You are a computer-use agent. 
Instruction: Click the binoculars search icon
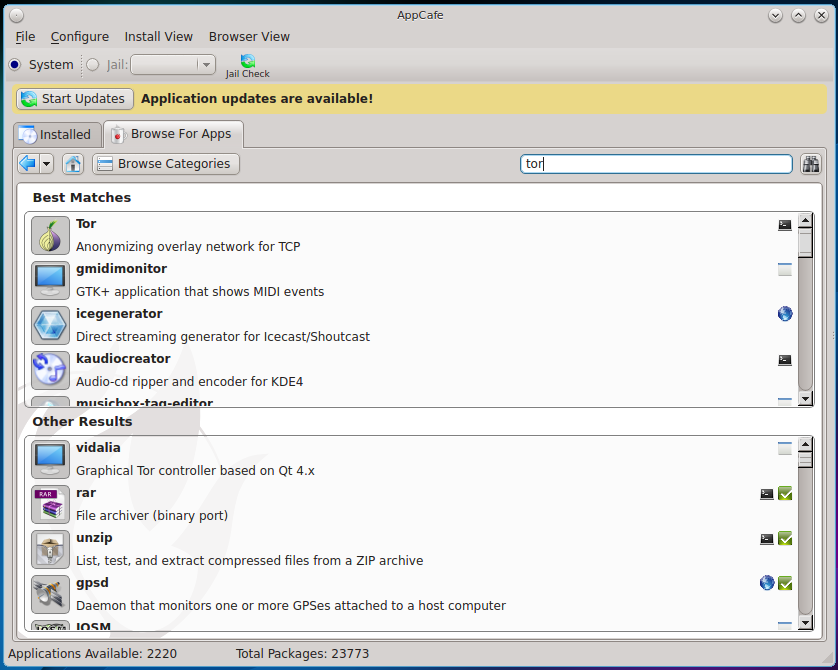click(811, 163)
